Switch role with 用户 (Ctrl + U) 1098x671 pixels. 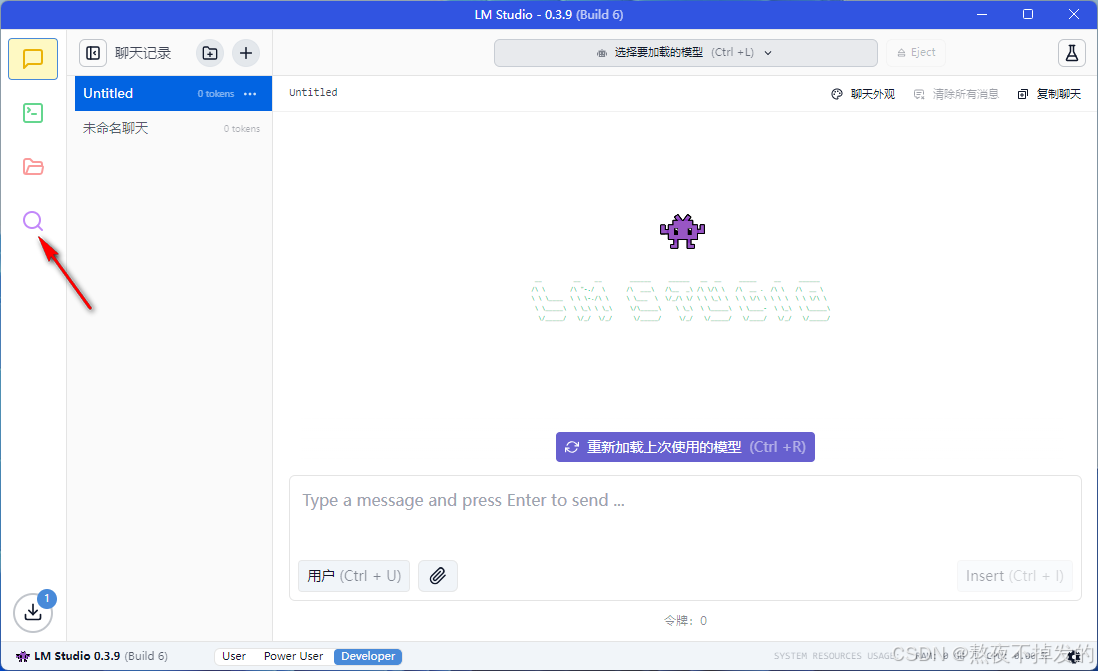point(354,576)
